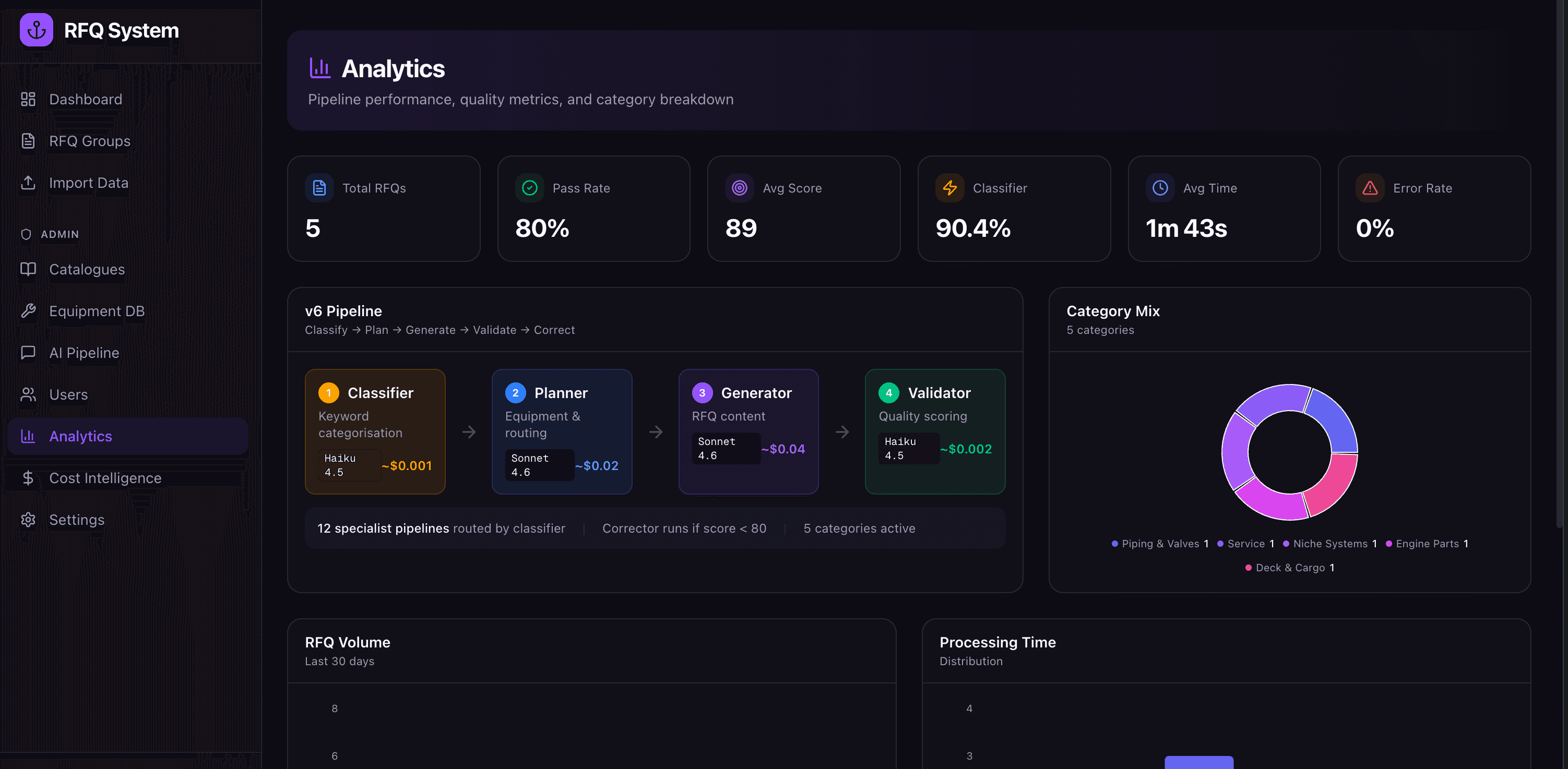
Task: Go to the AI Pipeline section
Action: (x=84, y=353)
